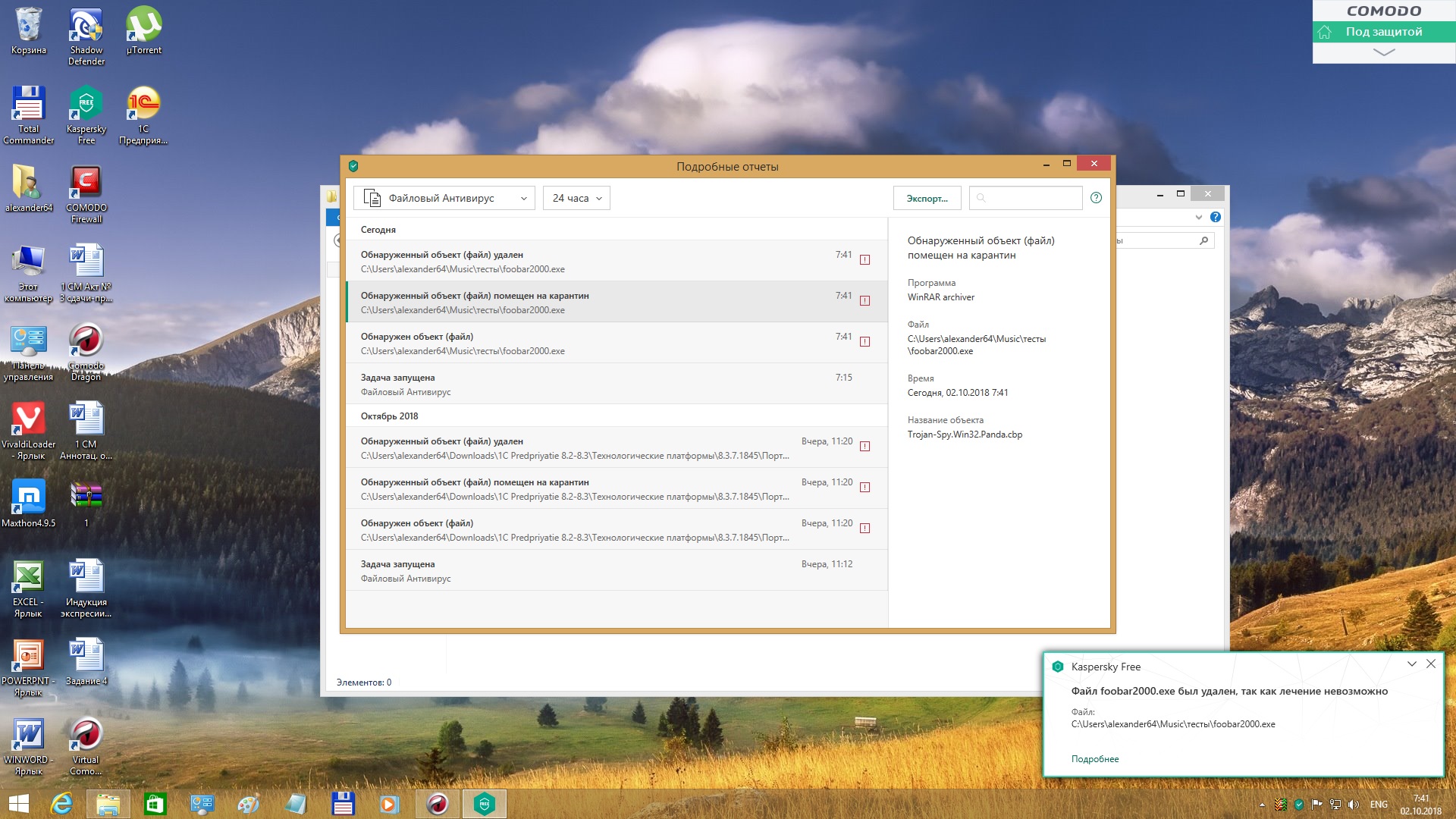Image resolution: width=1456 pixels, height=819 pixels.
Task: Open Comodo Dragon in the taskbar
Action: 438,803
